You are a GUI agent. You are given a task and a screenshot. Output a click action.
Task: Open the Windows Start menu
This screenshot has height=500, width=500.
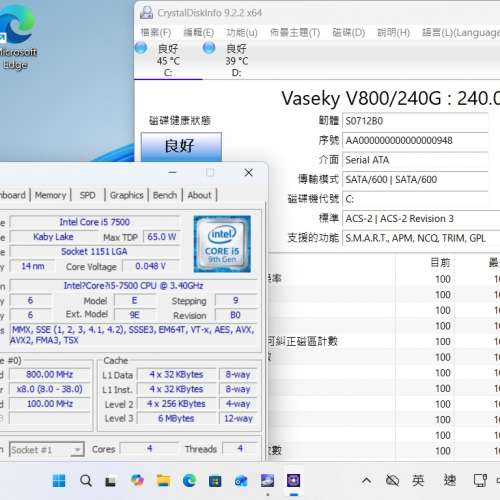[59, 480]
